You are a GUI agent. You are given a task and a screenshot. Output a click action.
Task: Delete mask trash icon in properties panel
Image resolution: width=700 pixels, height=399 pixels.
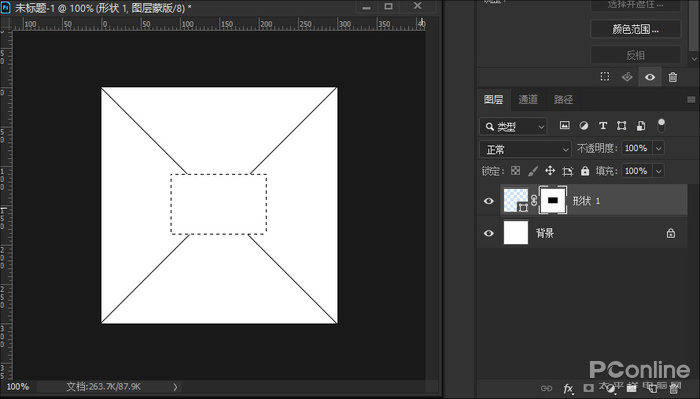pyautogui.click(x=673, y=77)
